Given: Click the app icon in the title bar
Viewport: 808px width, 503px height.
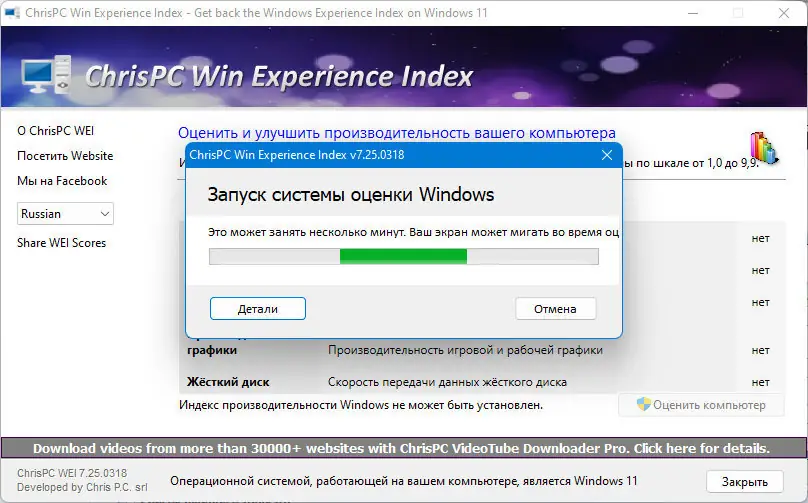Looking at the screenshot, I should click(x=12, y=12).
